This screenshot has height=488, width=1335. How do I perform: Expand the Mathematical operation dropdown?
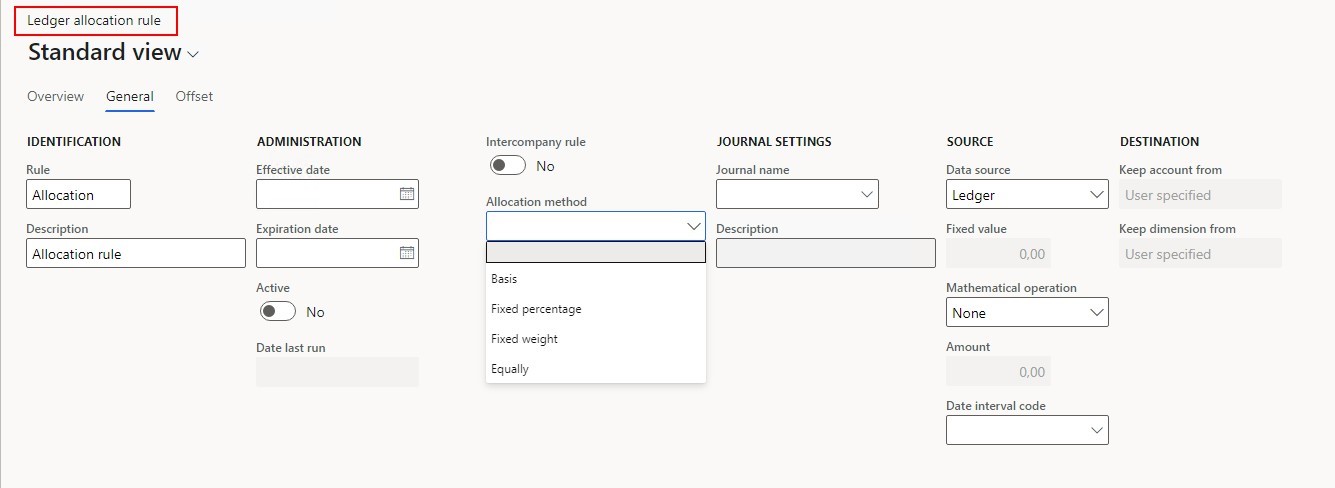[1096, 313]
